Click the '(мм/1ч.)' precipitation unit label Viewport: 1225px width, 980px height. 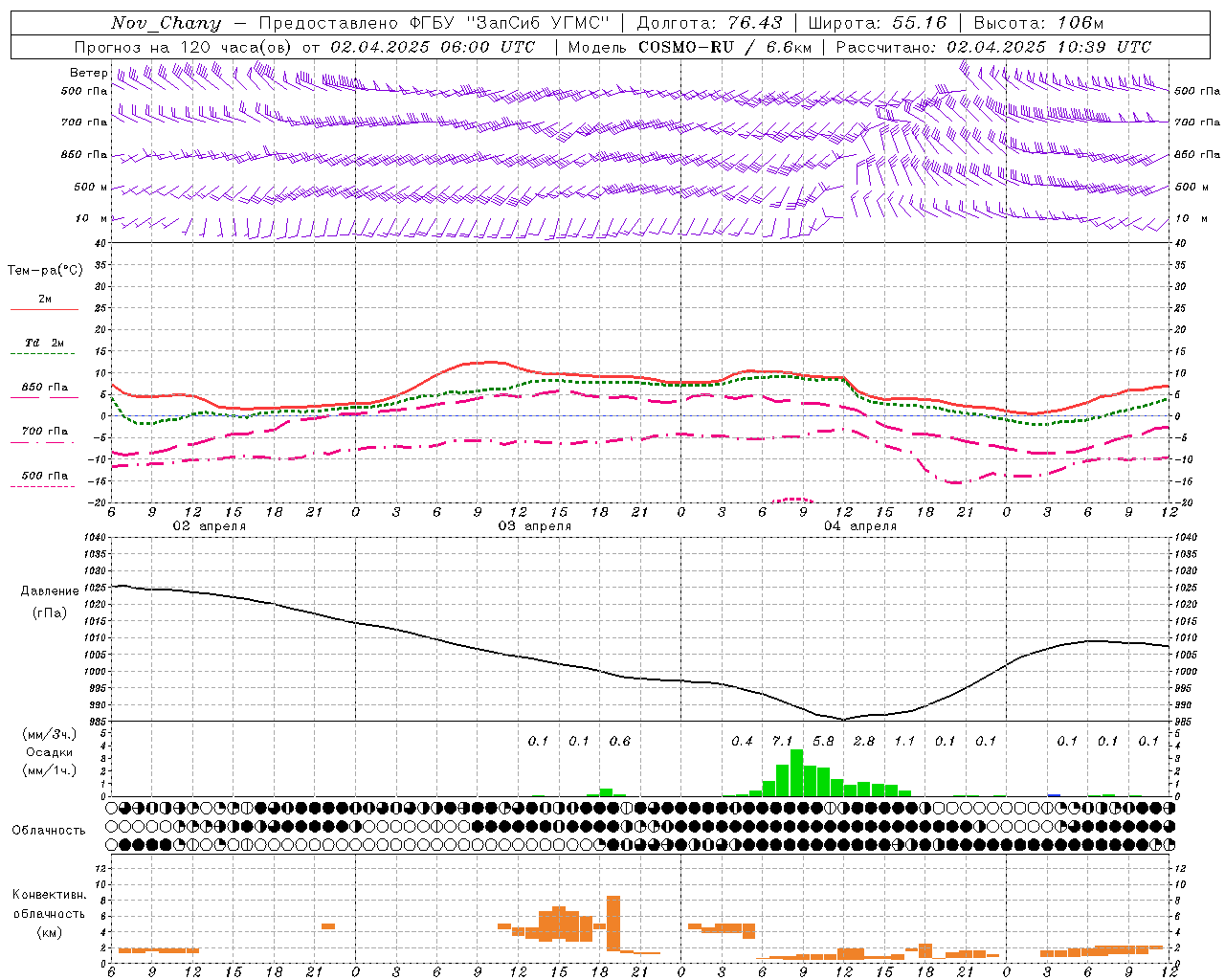point(50,770)
